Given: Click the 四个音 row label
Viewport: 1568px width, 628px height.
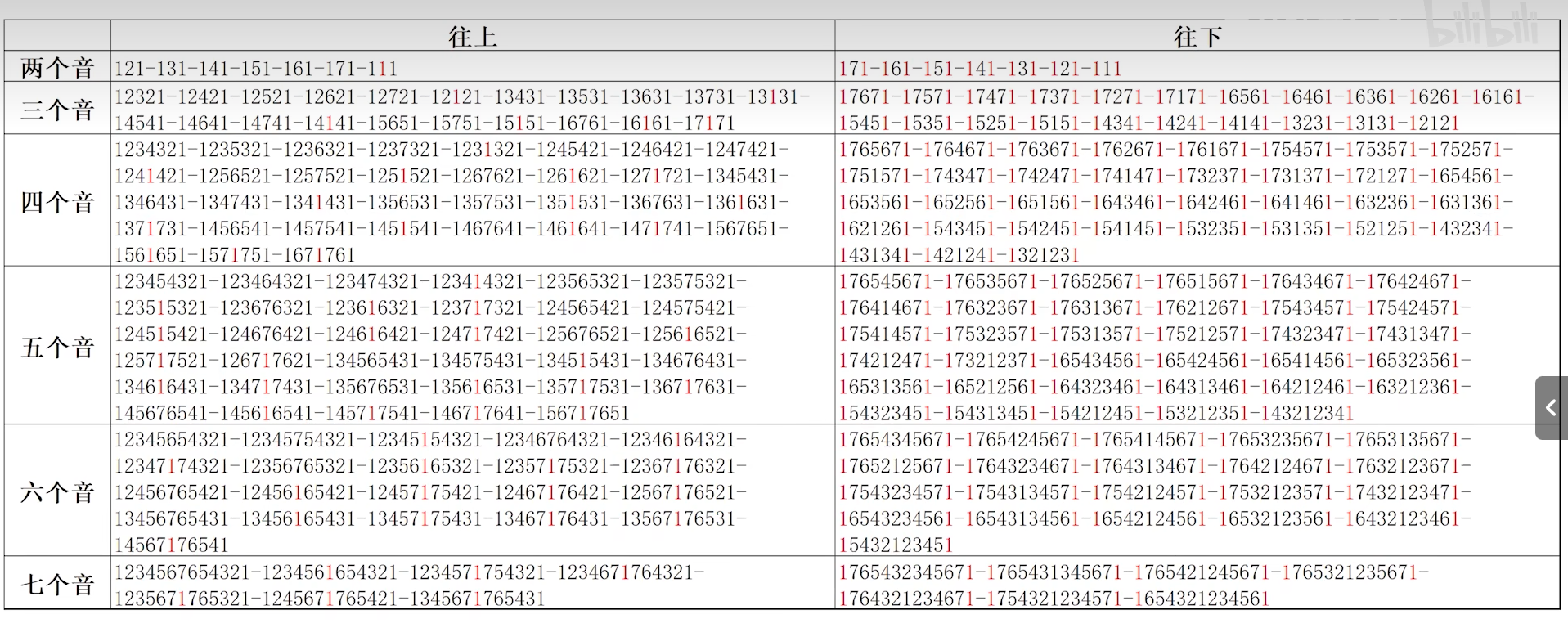Looking at the screenshot, I should point(57,202).
